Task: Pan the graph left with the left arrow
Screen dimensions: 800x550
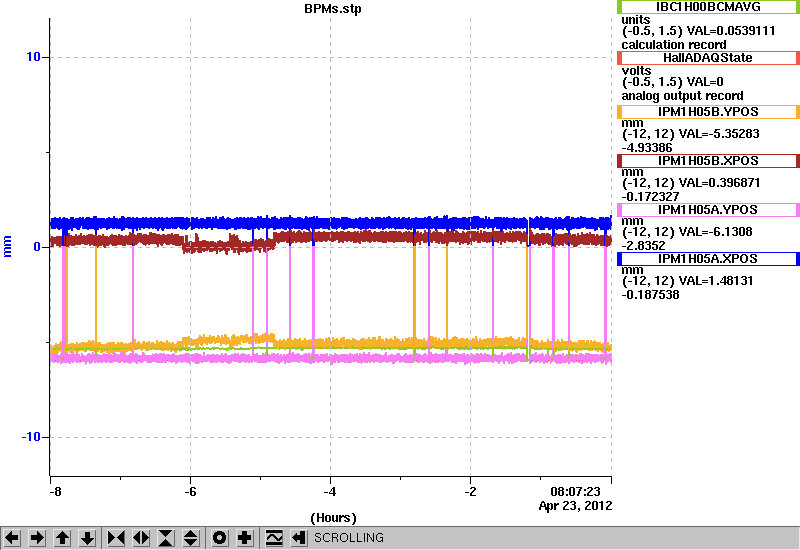Action: pos(12,538)
